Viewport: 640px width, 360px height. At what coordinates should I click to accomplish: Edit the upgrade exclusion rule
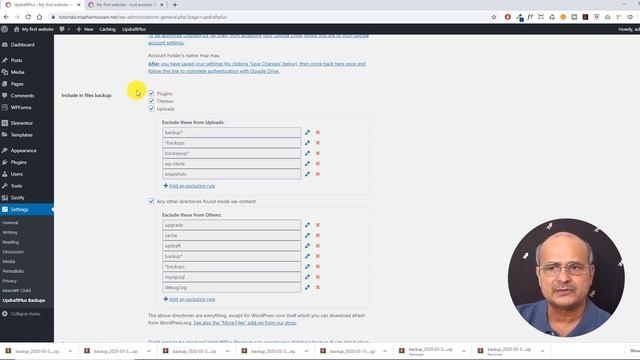pos(307,225)
